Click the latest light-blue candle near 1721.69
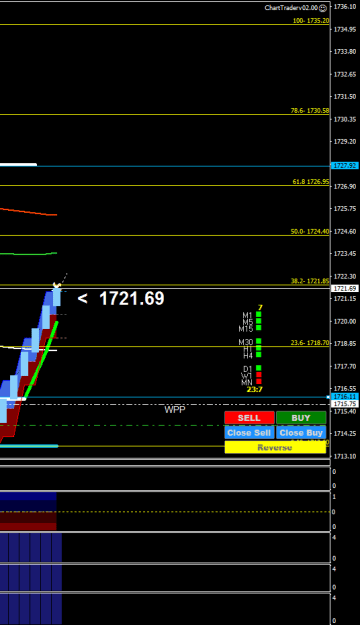The height and width of the screenshot is (625, 360). pyautogui.click(x=57, y=297)
